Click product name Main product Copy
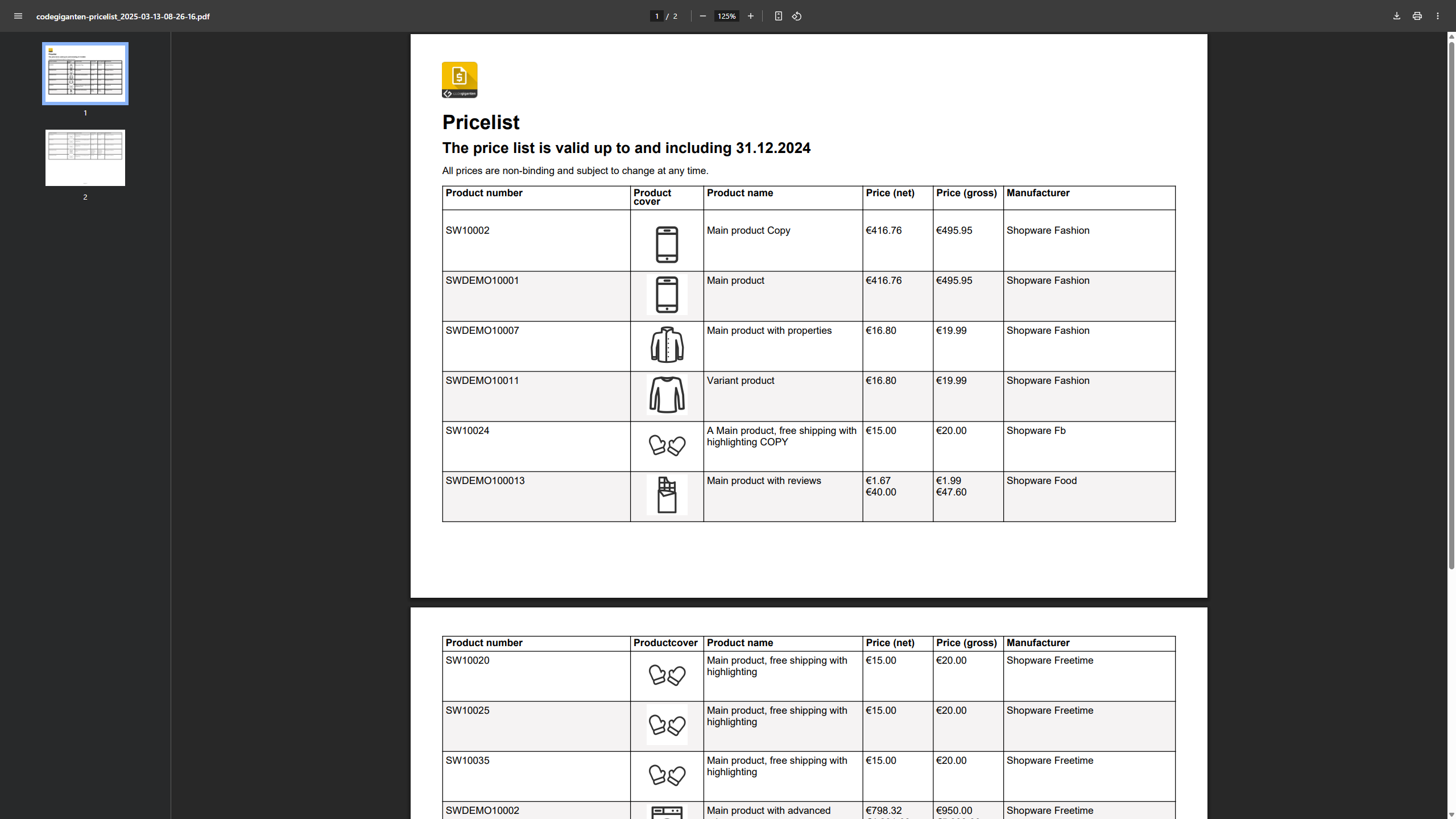This screenshot has width=1456, height=819. 748,230
